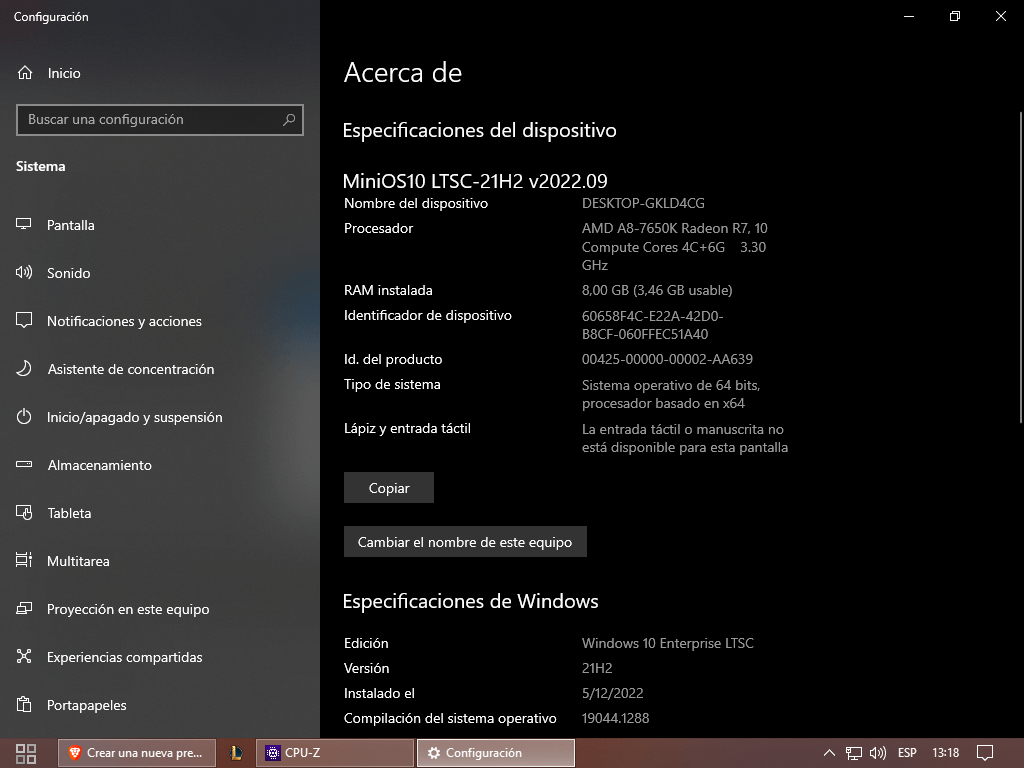Open Experiencias compartidas page
This screenshot has height=768, width=1024.
coord(160,657)
